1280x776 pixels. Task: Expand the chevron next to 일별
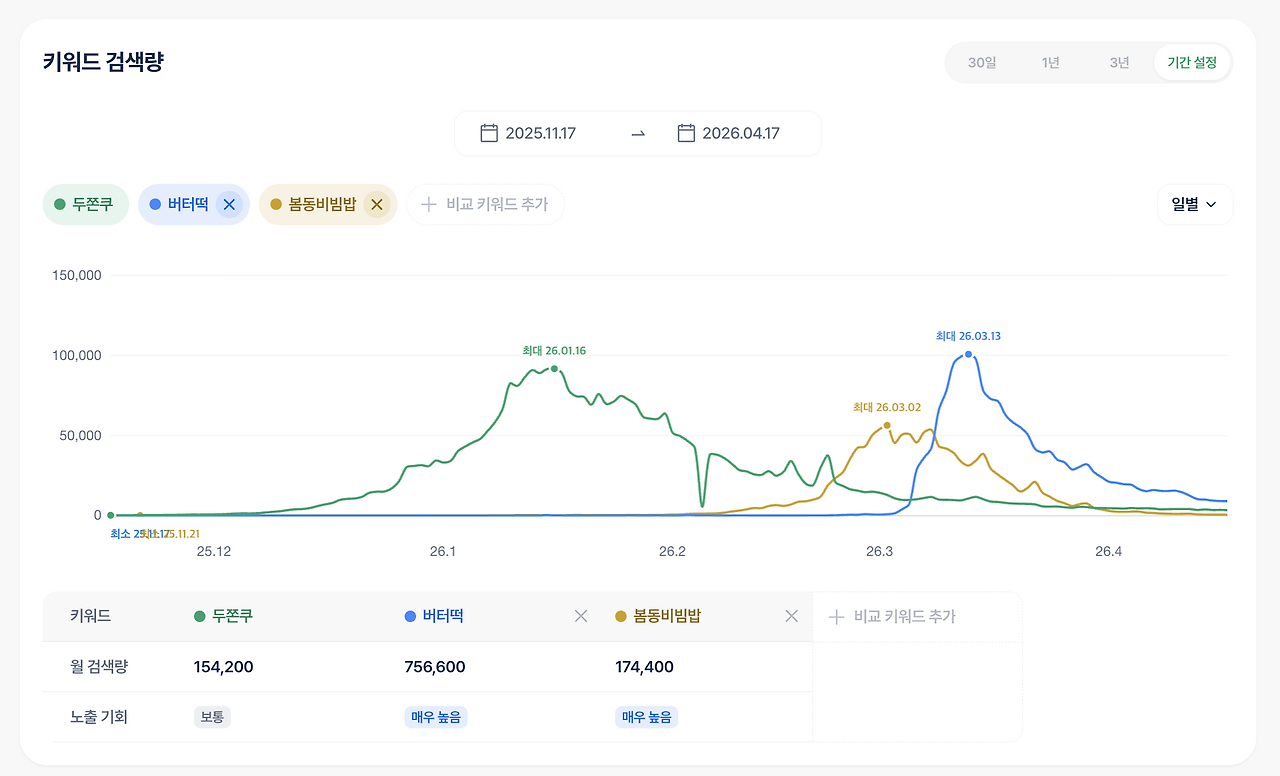click(x=1212, y=204)
